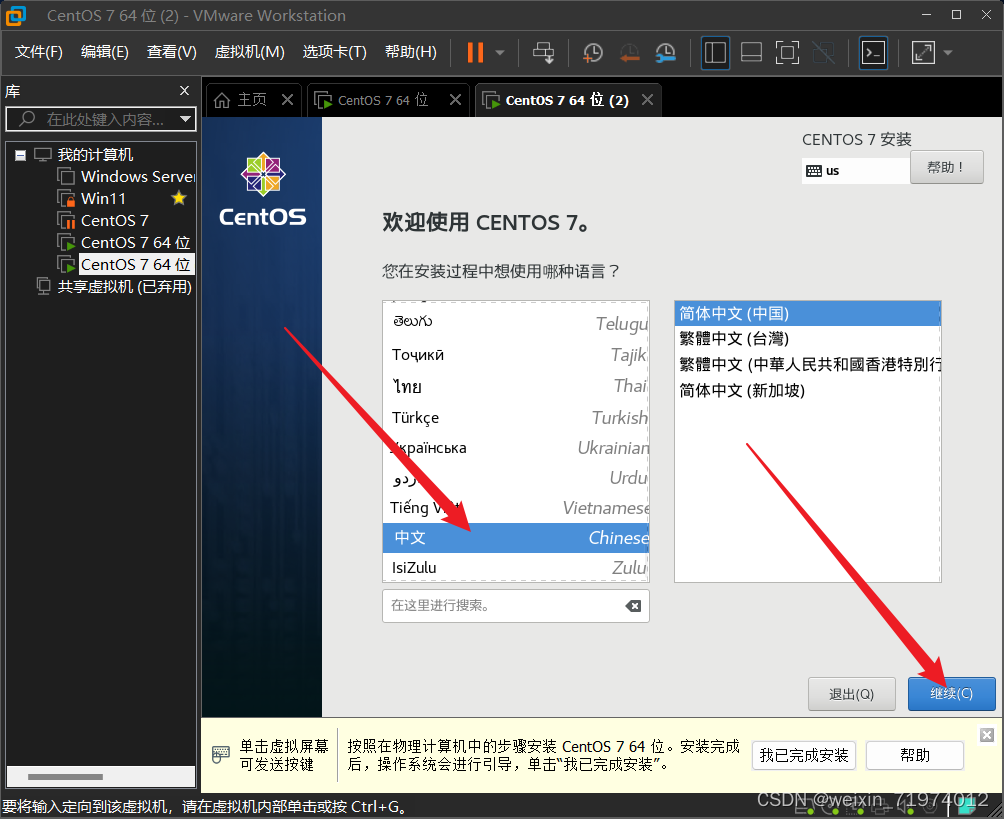Select Thai in the language list
This screenshot has width=1004, height=819.
click(x=516, y=386)
